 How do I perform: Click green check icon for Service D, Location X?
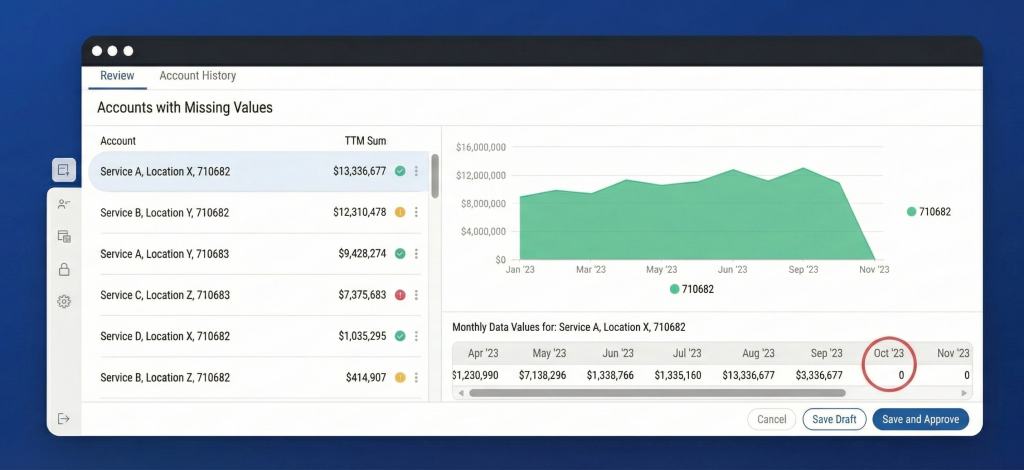point(400,336)
